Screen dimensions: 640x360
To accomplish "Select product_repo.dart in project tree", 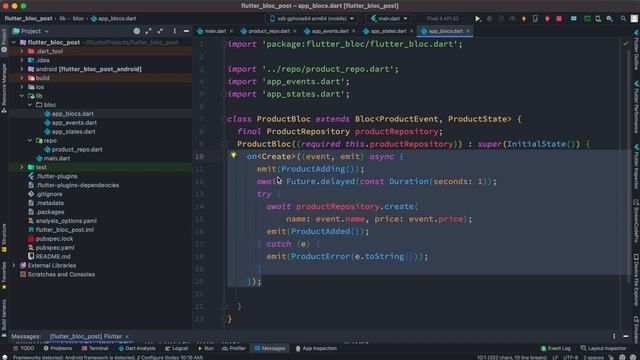I will (77, 149).
